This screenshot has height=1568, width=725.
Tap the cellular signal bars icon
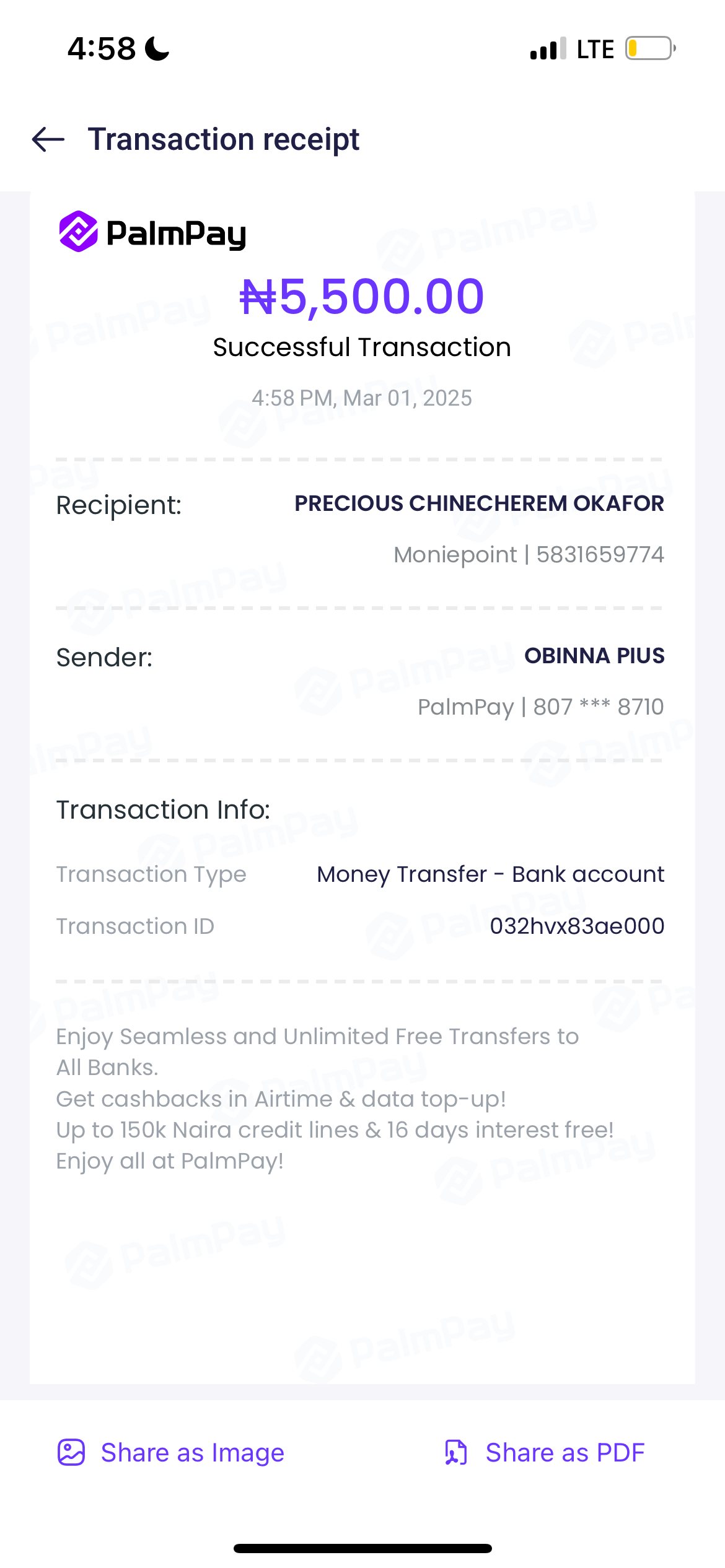[x=548, y=48]
